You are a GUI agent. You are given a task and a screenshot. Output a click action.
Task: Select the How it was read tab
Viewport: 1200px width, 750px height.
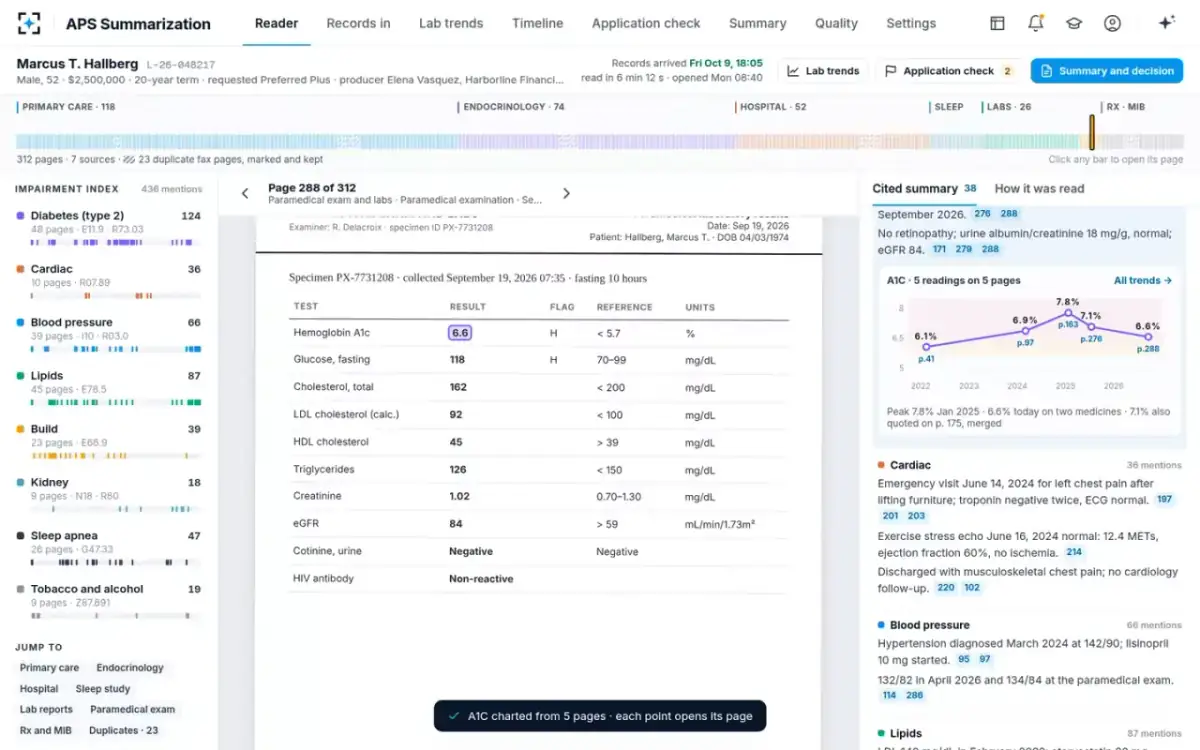click(x=1039, y=188)
